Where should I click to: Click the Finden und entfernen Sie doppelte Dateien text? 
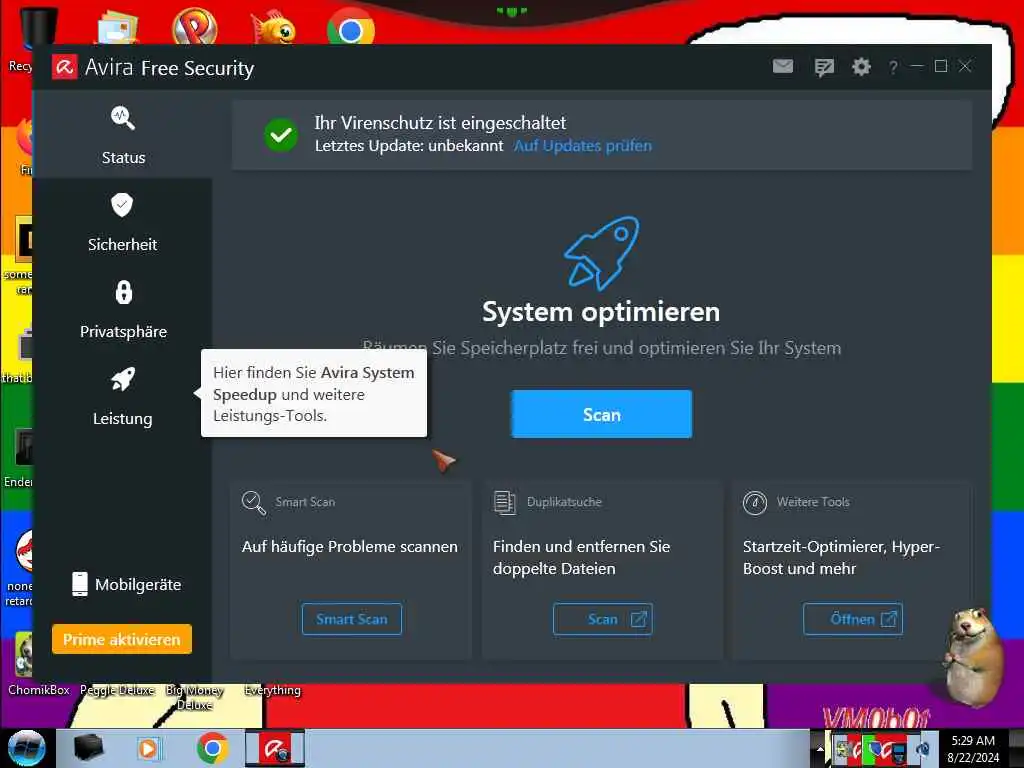pos(582,558)
